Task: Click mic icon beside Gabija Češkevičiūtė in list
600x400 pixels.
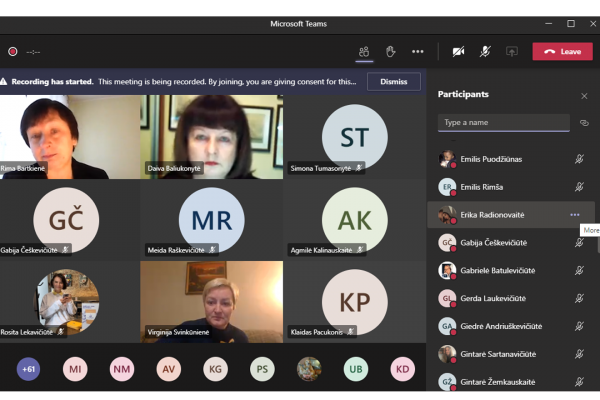Action: tap(579, 243)
